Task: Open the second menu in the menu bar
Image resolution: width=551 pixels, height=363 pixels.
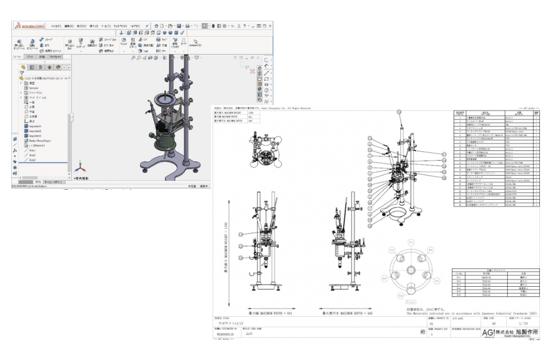Action: click(69, 26)
